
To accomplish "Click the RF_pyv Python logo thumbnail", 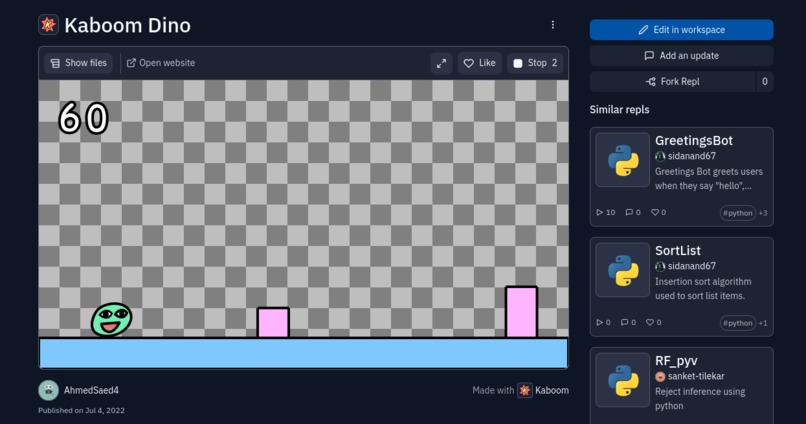I will click(622, 380).
